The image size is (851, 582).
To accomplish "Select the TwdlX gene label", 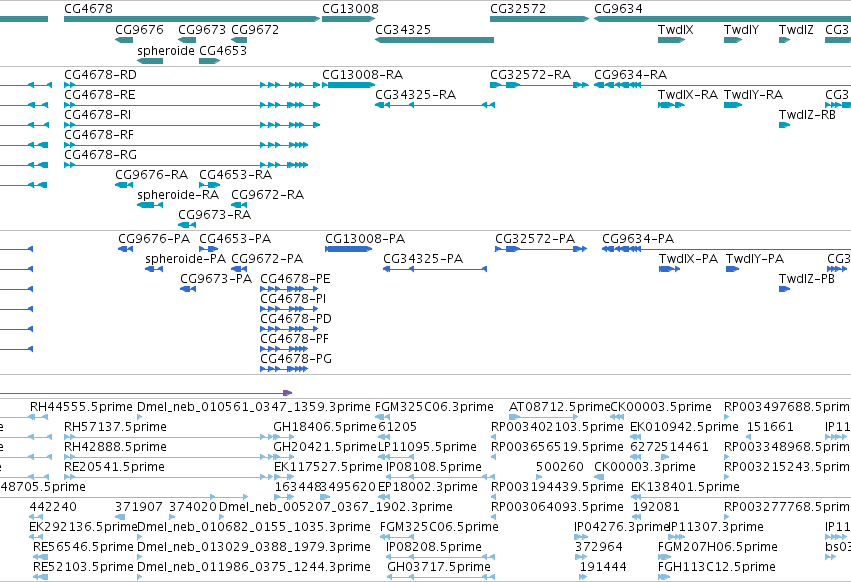I will pos(676,29).
